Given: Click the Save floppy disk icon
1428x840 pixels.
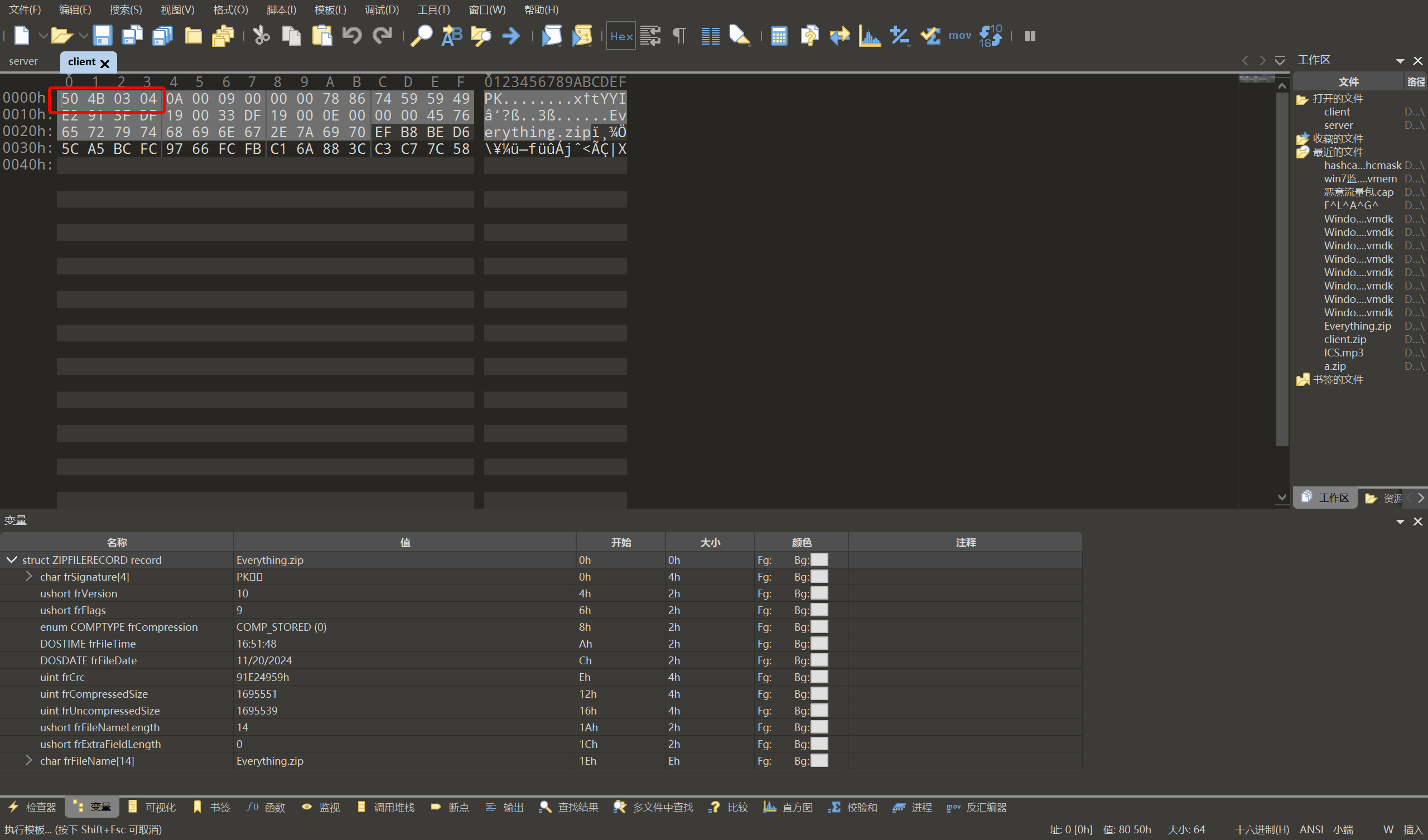Looking at the screenshot, I should (102, 36).
